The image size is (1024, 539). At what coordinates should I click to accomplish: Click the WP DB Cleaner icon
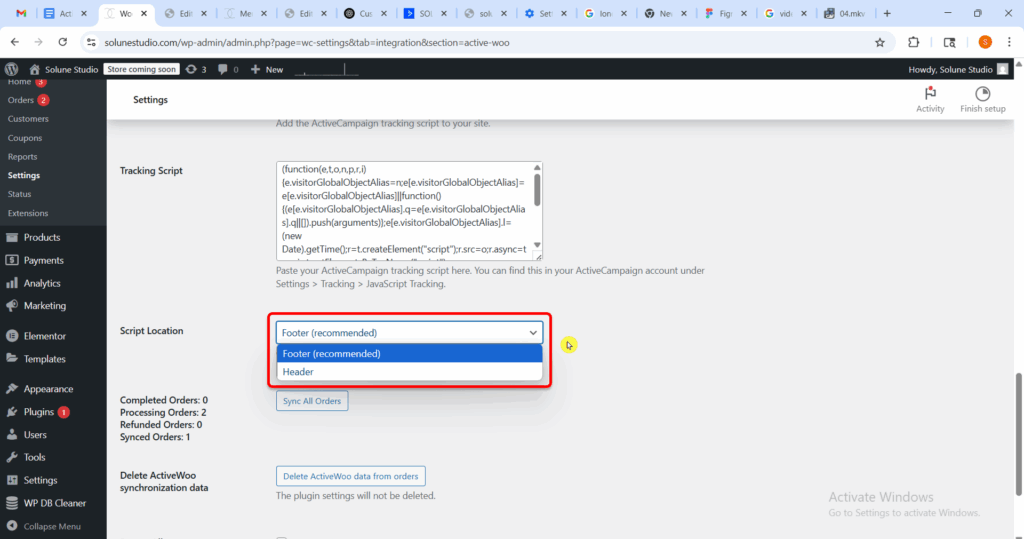point(12,503)
